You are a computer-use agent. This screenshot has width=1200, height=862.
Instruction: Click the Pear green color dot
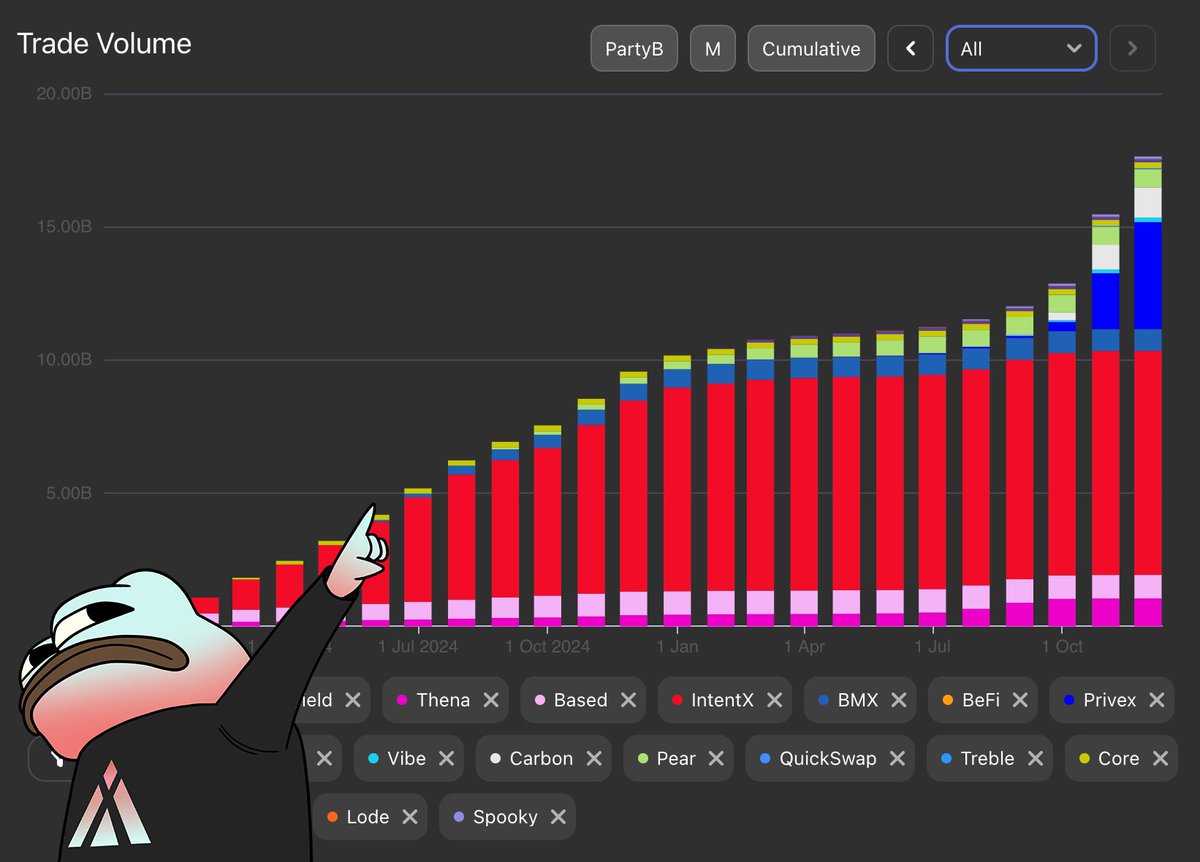pyautogui.click(x=642, y=759)
